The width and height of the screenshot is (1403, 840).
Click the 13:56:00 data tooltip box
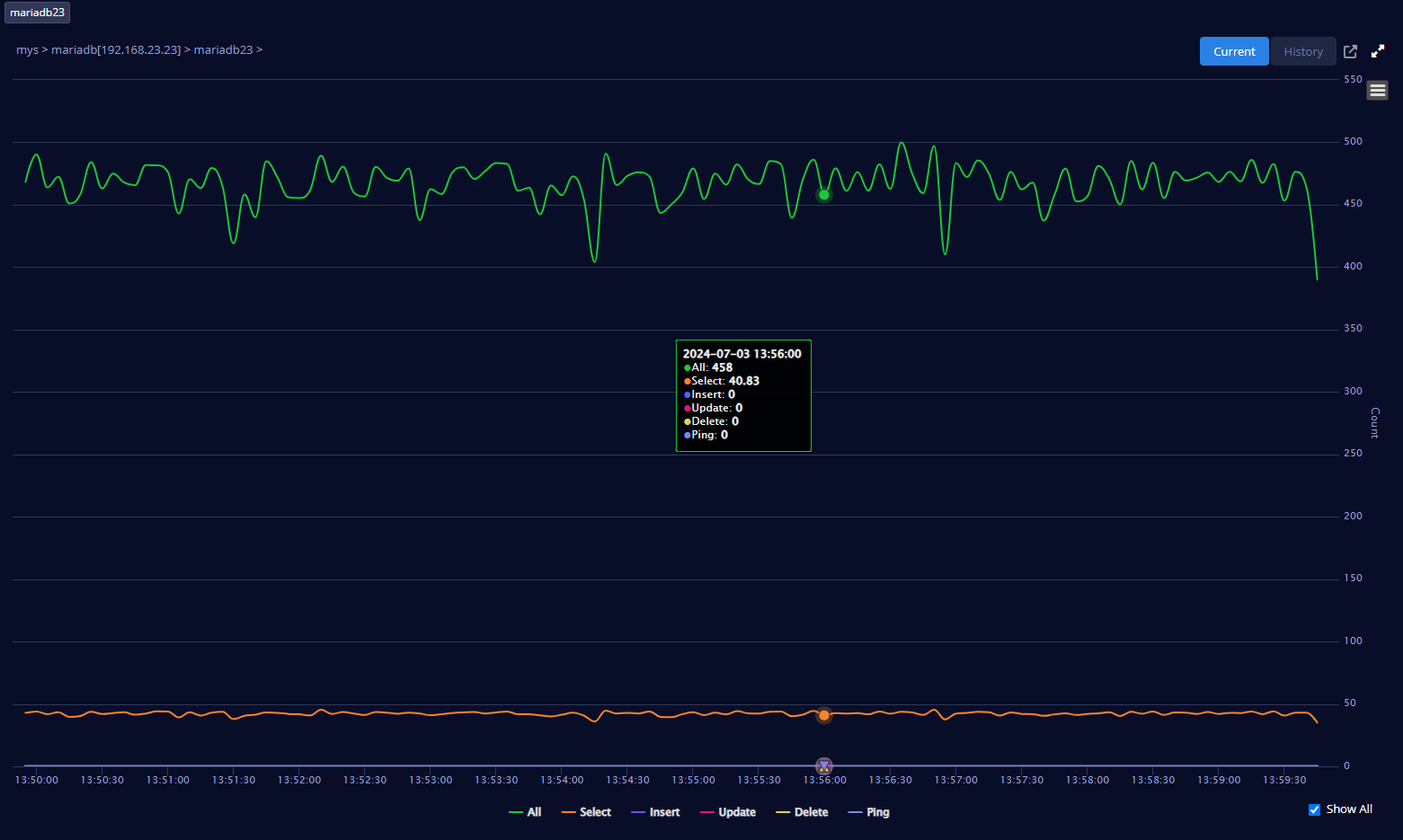click(x=743, y=395)
